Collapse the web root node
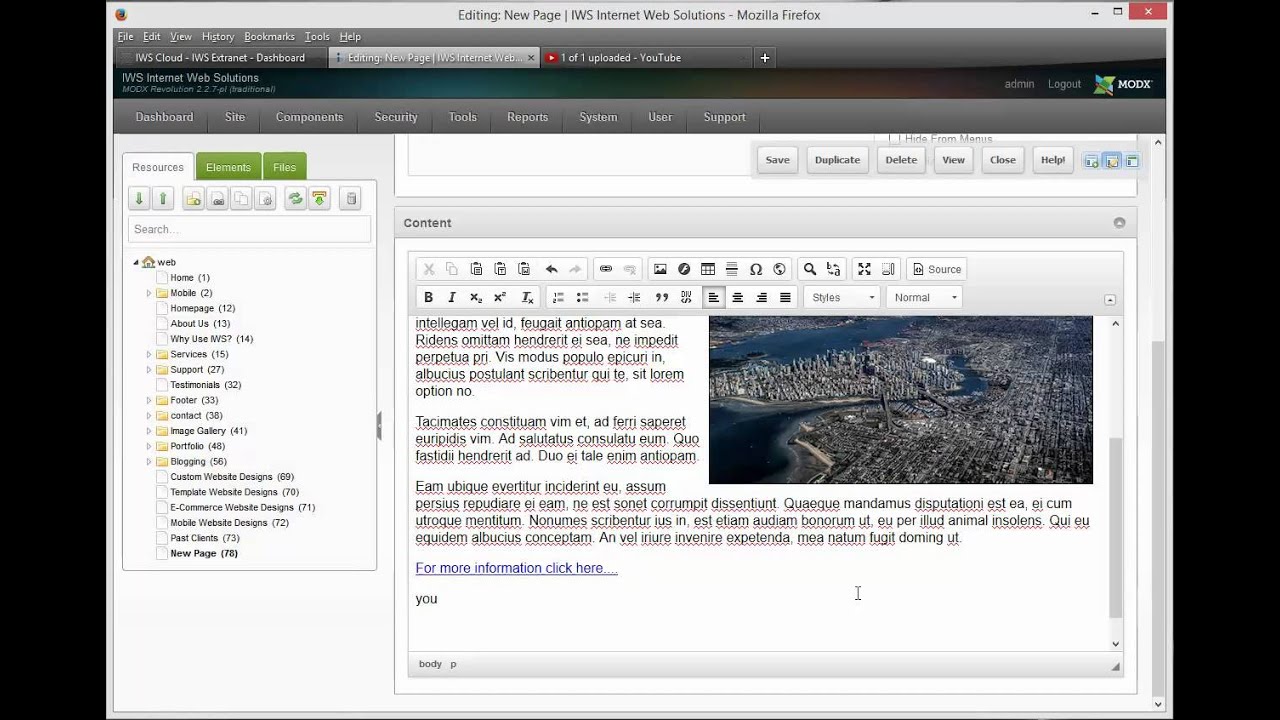The height and width of the screenshot is (720, 1280). click(x=136, y=262)
